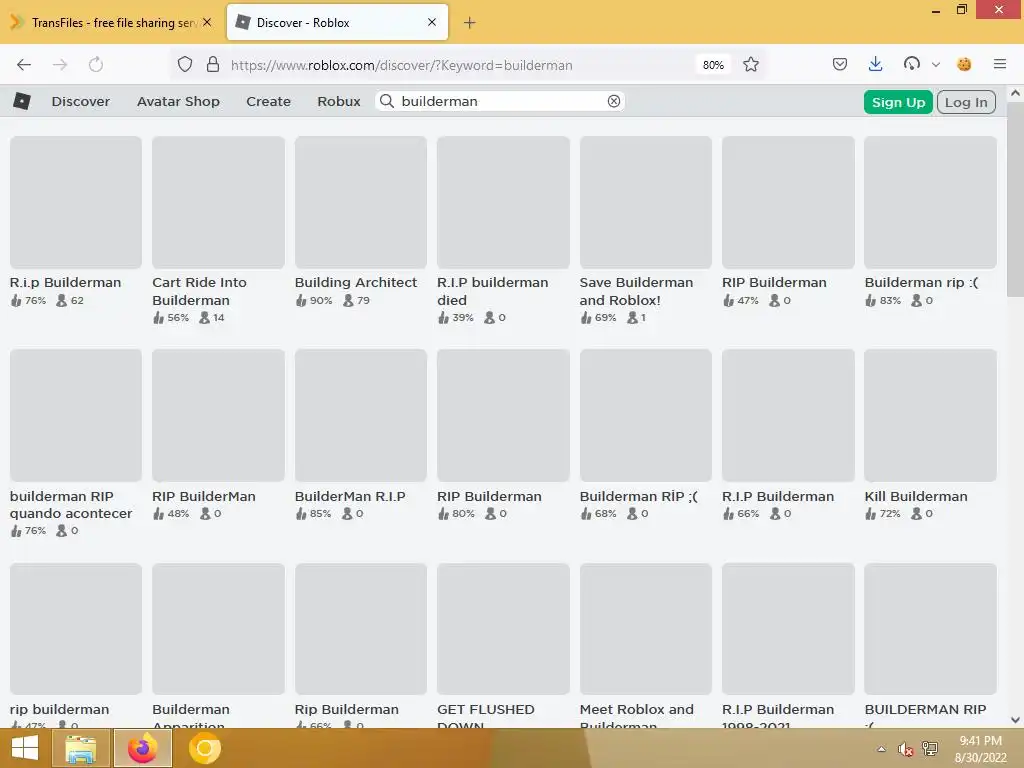Open the Cart Ride Into Builderman title link
Viewport: 1024px width, 768px height.
point(200,291)
